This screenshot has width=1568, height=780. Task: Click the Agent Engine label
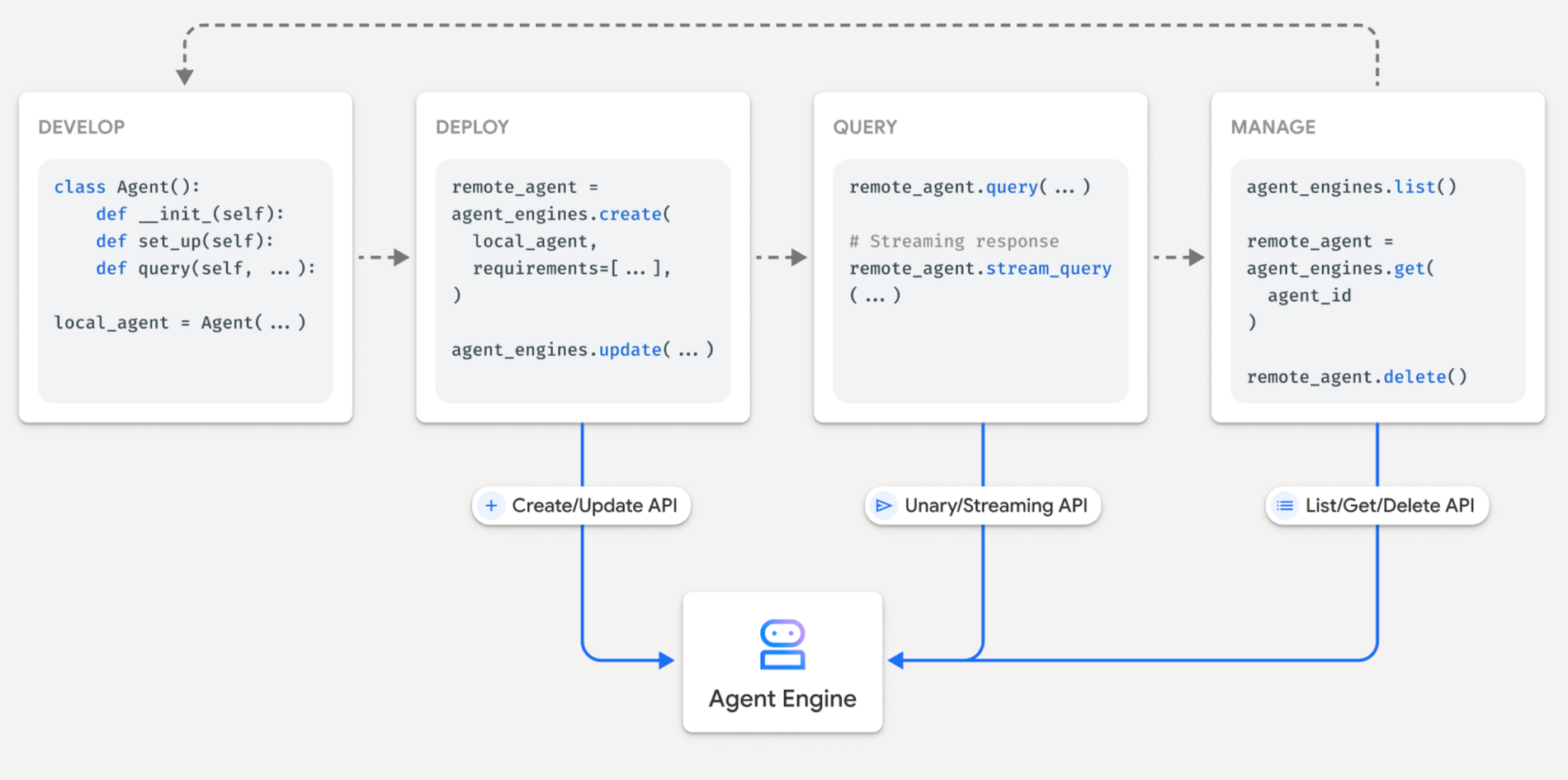point(782,698)
